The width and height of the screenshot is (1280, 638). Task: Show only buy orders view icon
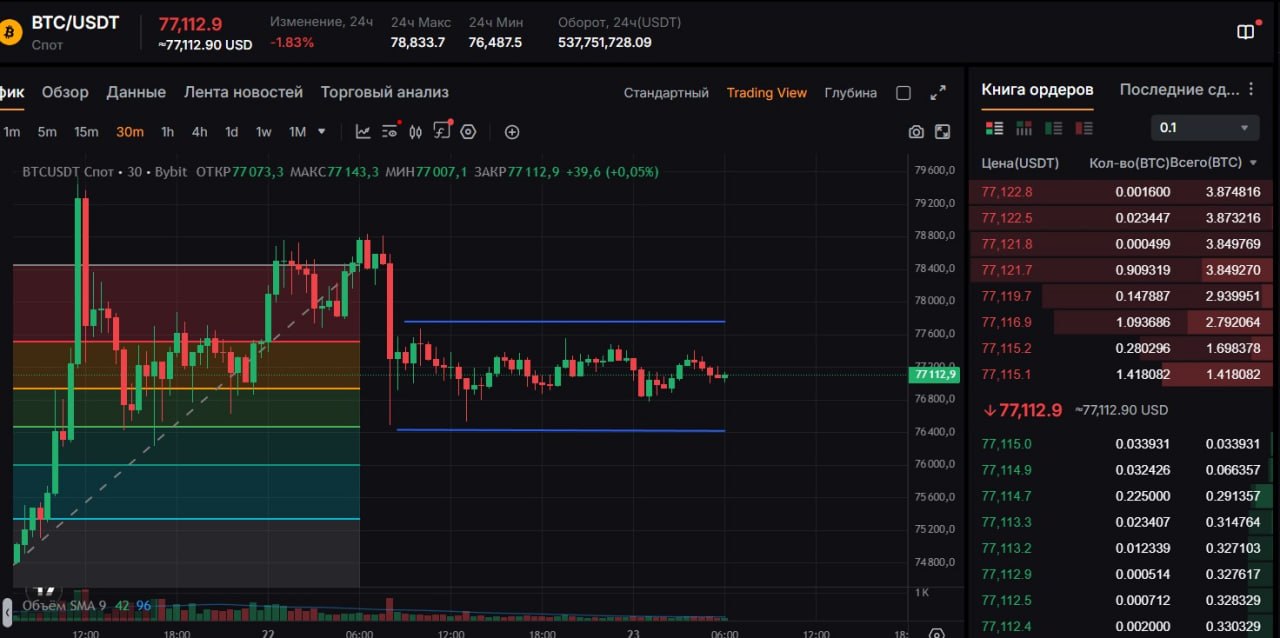1053,128
